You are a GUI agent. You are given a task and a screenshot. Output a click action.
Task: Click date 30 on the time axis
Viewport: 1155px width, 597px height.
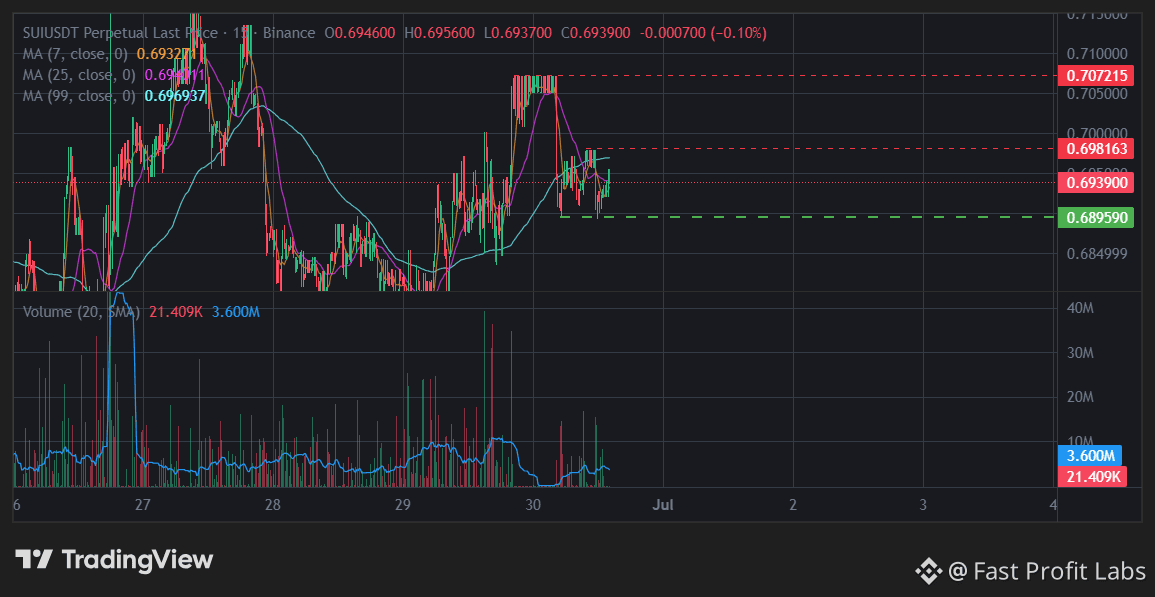tap(533, 506)
